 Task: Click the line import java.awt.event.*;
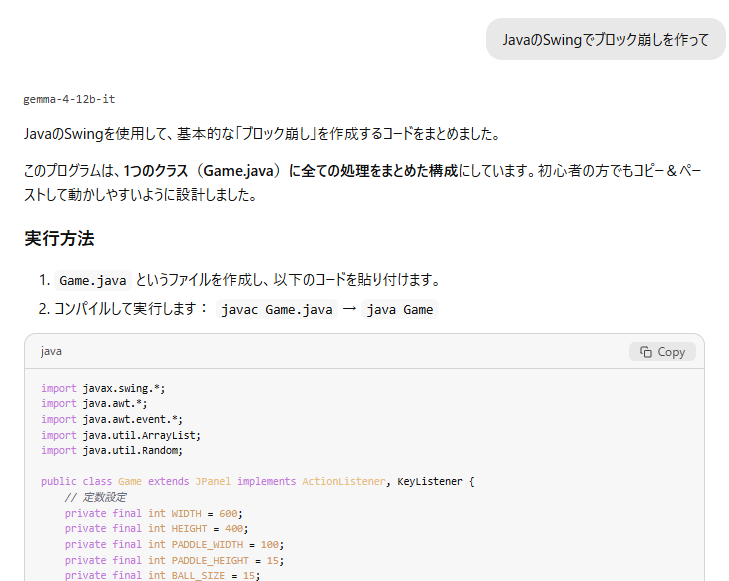click(112, 419)
